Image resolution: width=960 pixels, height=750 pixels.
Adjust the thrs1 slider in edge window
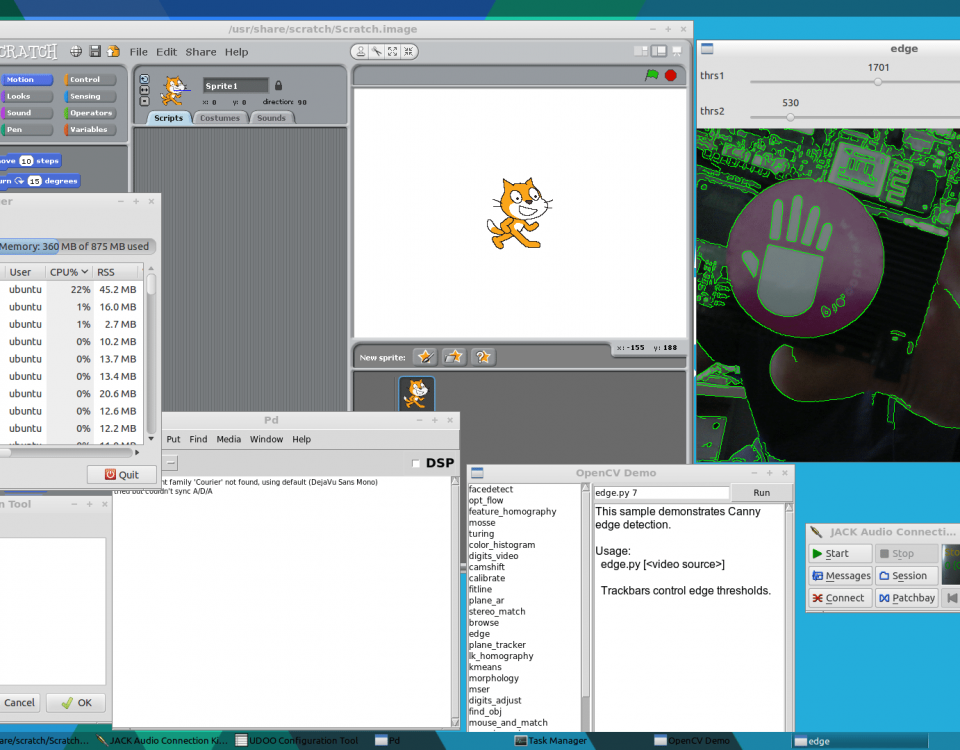point(878,81)
